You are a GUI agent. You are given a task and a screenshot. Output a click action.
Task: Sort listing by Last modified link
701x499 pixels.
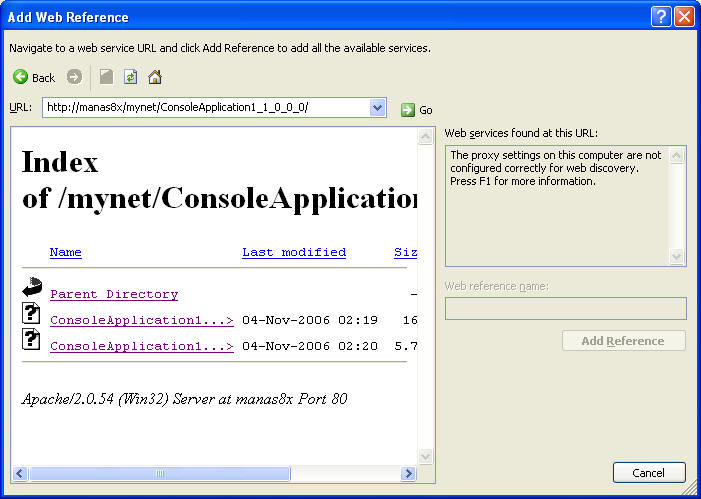point(293,252)
